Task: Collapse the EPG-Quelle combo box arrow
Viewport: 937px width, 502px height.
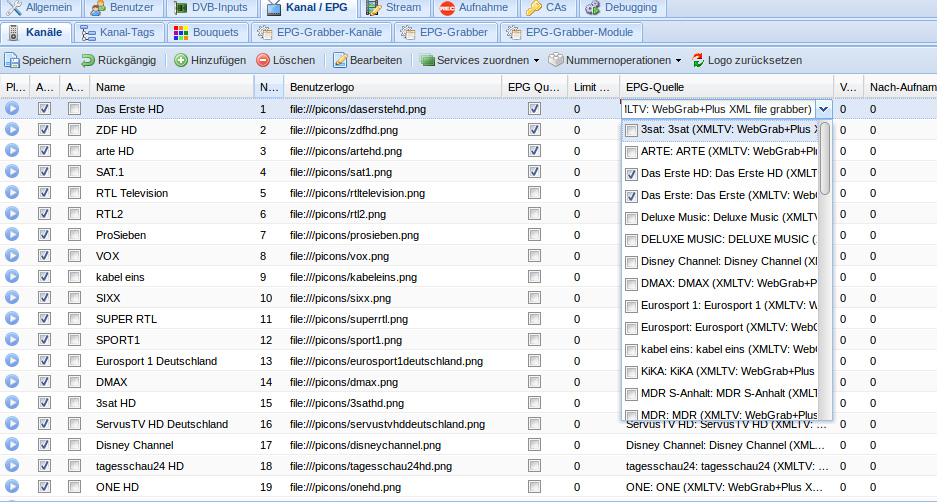Action: coord(824,109)
